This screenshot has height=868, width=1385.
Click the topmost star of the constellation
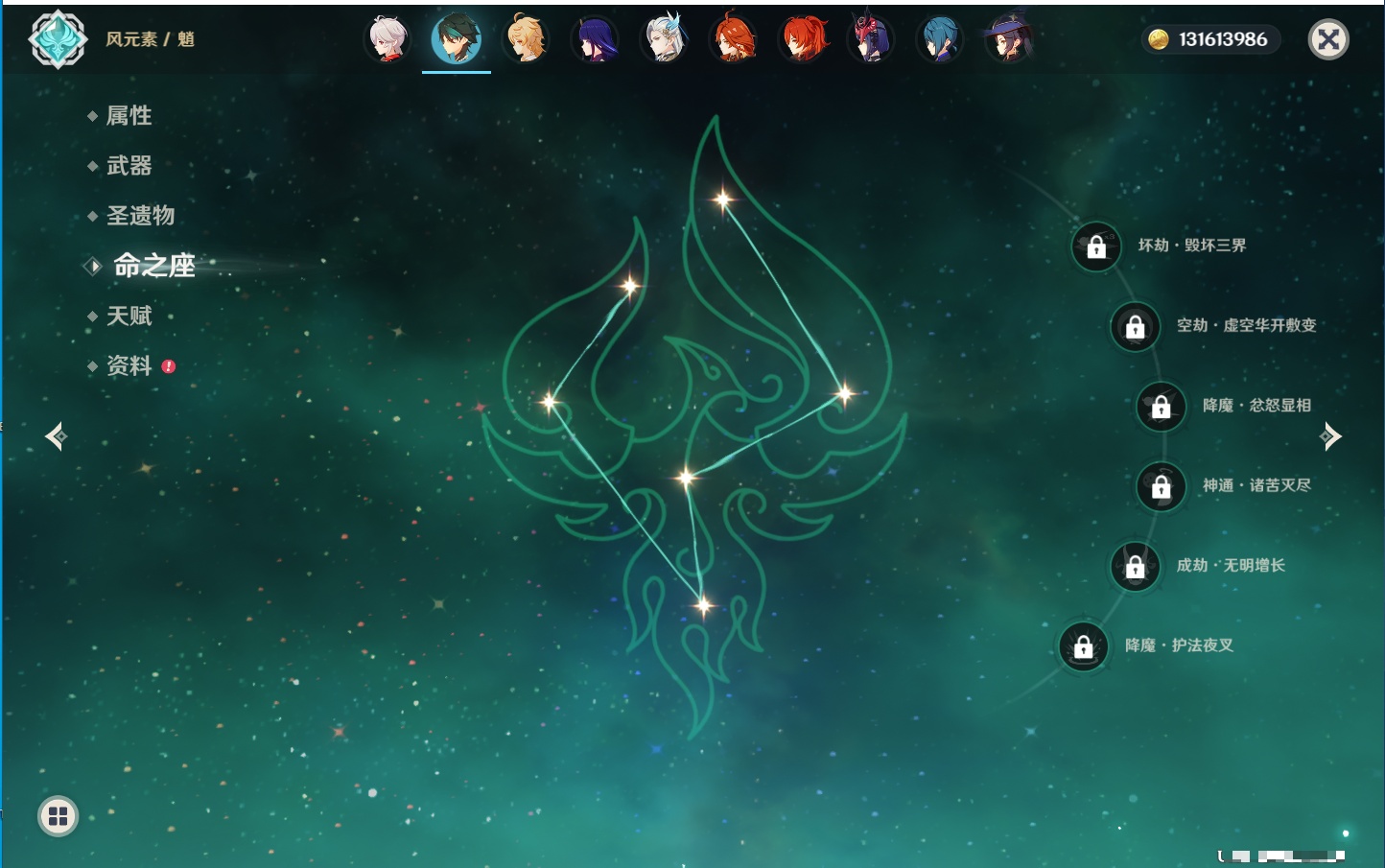722,199
